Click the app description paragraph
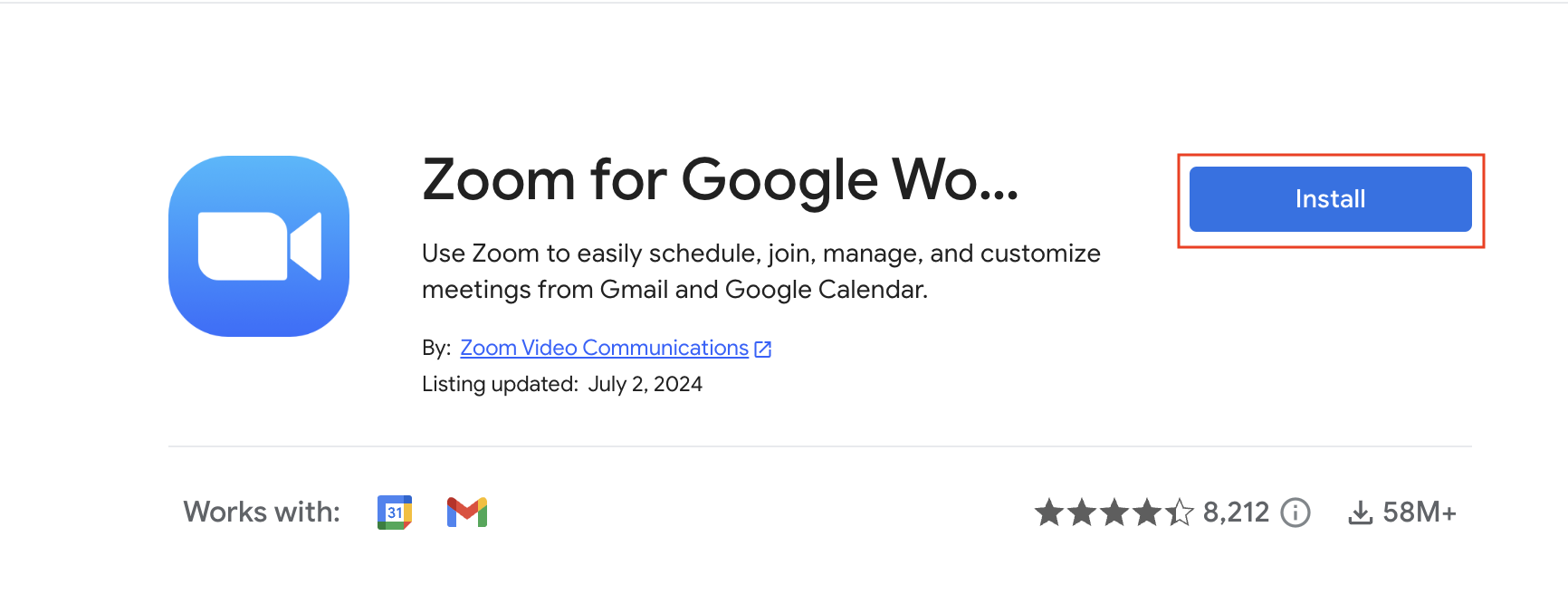Image resolution: width=1568 pixels, height=594 pixels. click(760, 271)
